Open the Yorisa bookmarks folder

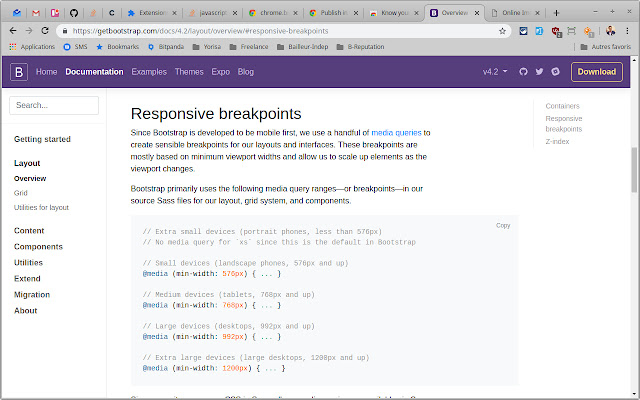pos(207,47)
